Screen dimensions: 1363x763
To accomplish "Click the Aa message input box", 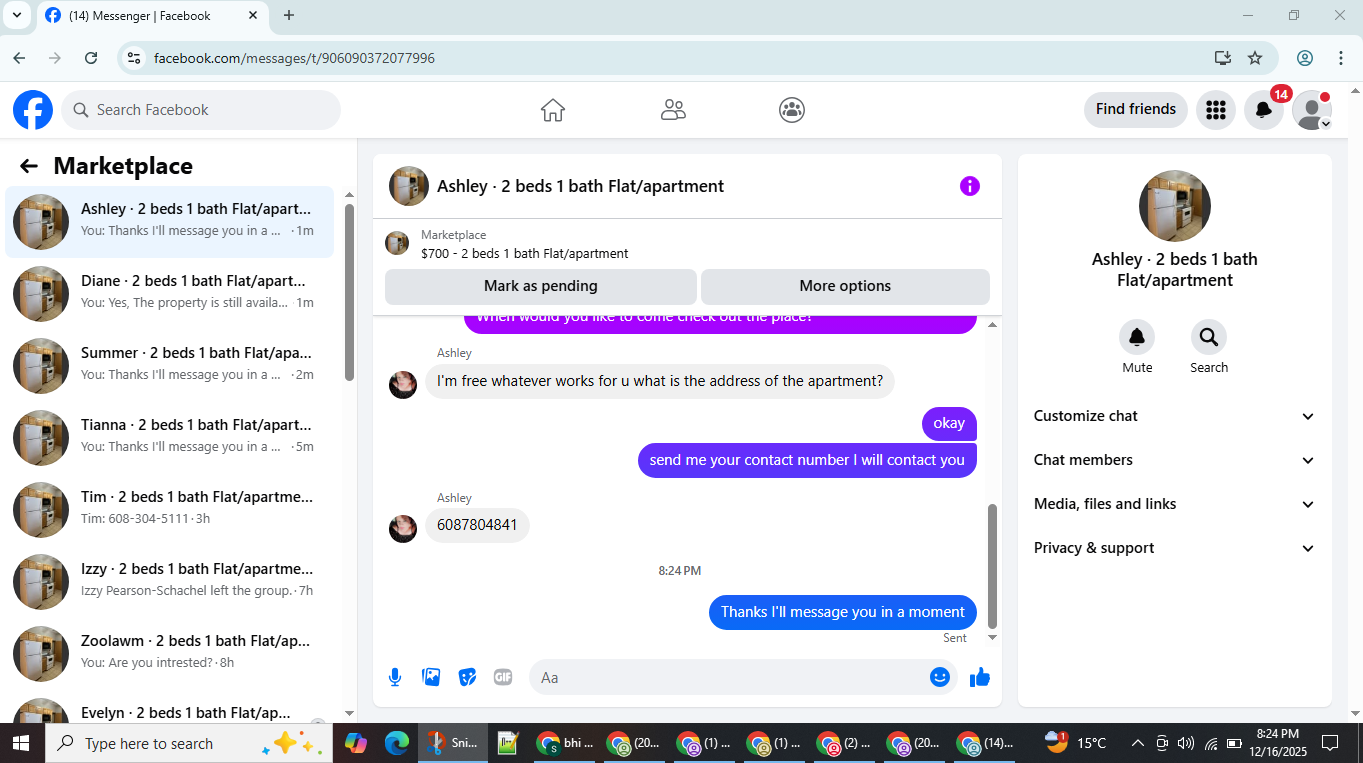I will point(743,677).
